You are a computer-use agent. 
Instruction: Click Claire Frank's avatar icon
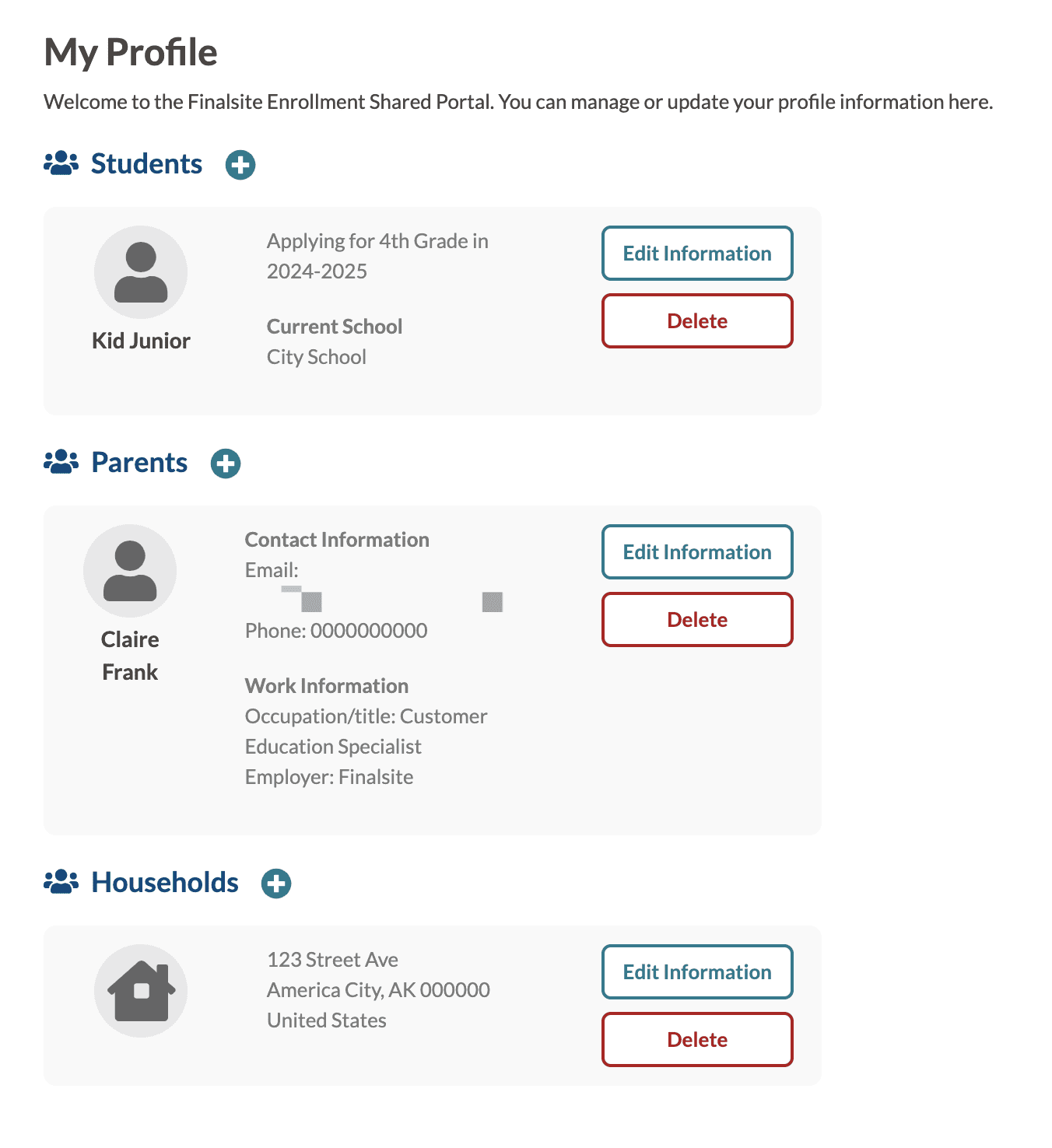(130, 570)
